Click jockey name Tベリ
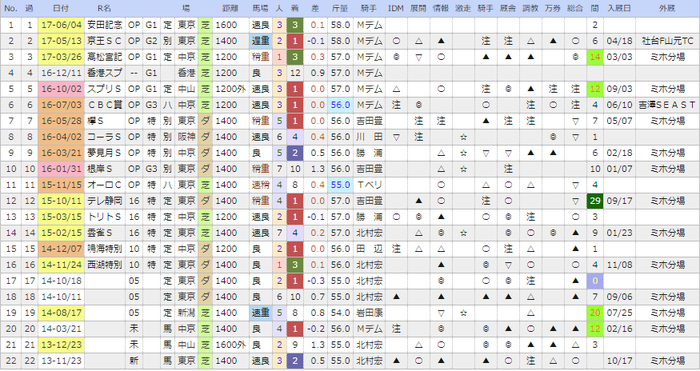The height and width of the screenshot is (371, 700). click(x=369, y=185)
